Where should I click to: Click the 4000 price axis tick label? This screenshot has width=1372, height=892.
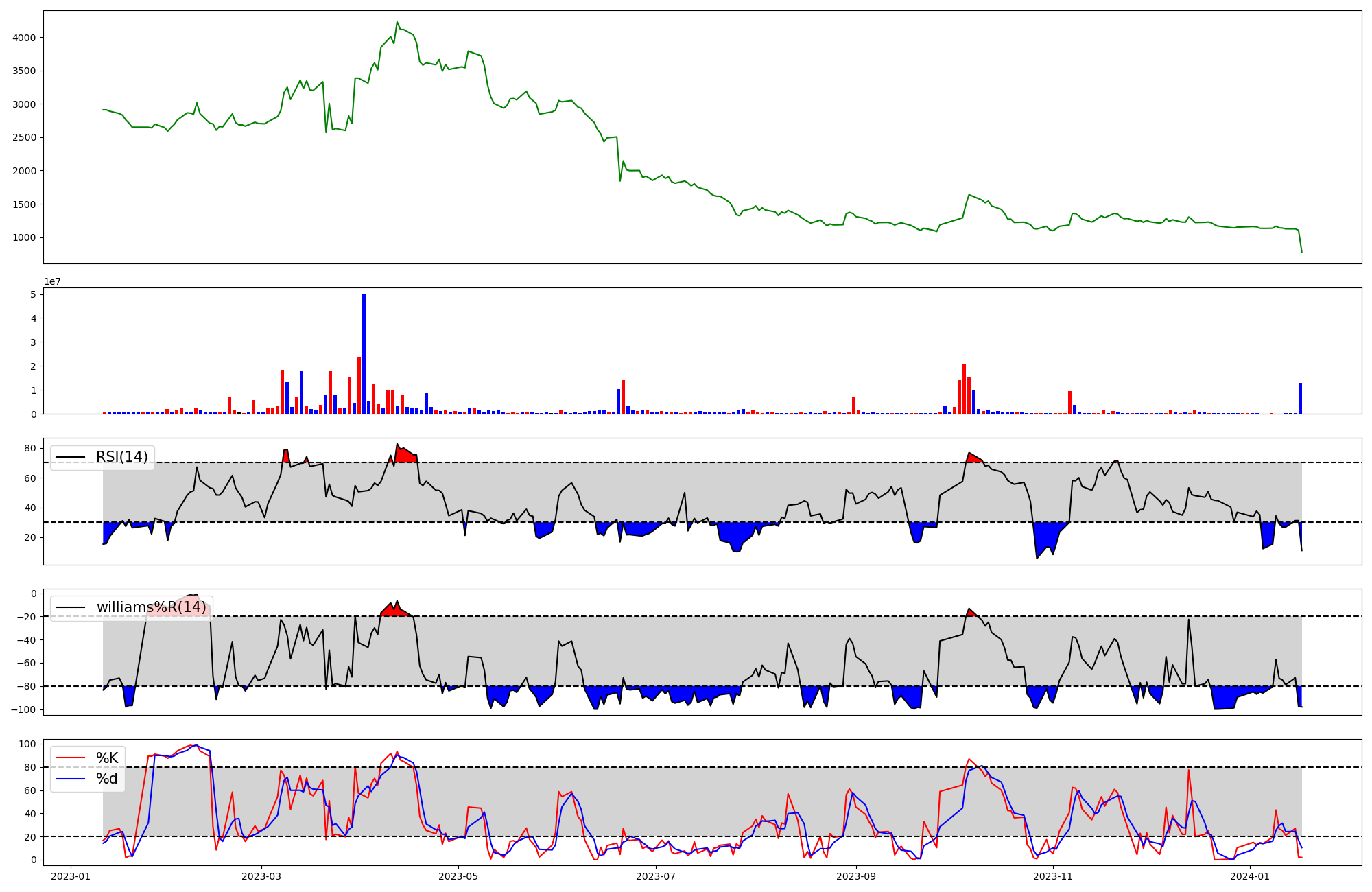[x=25, y=38]
